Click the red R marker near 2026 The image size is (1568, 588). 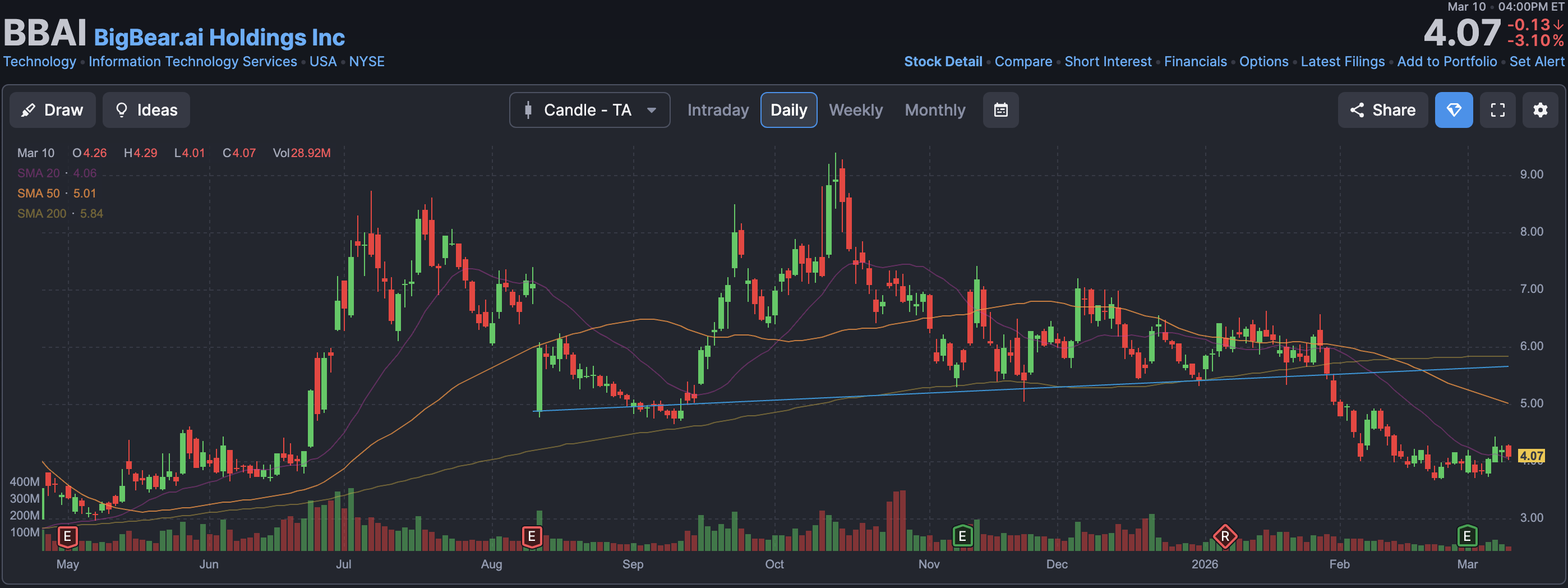pyautogui.click(x=1225, y=536)
